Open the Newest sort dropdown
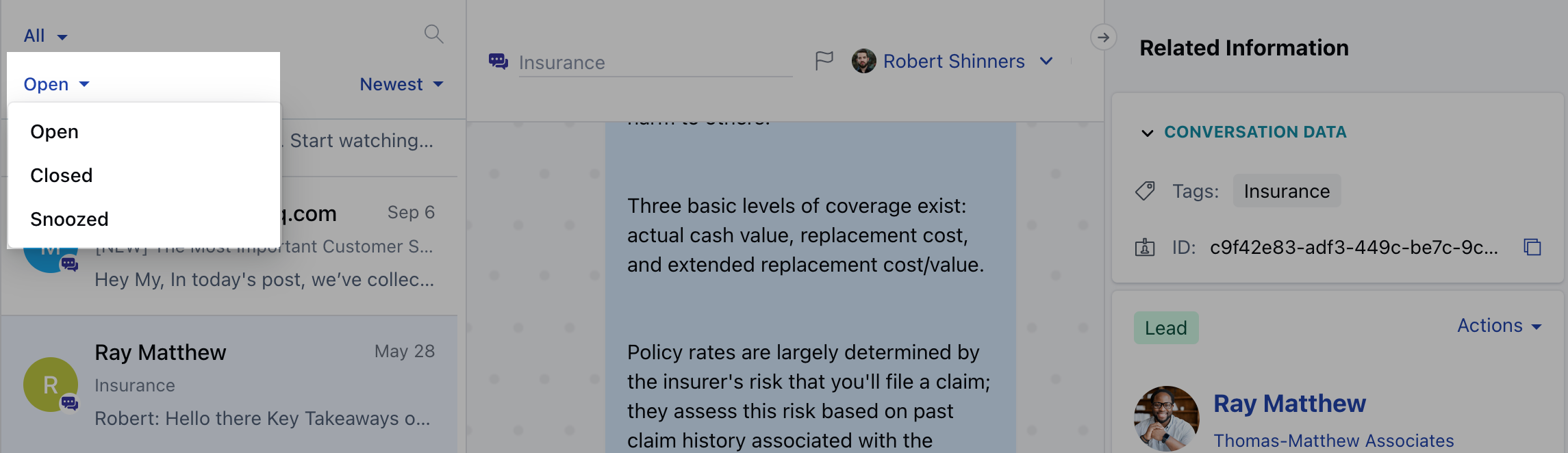 (401, 84)
